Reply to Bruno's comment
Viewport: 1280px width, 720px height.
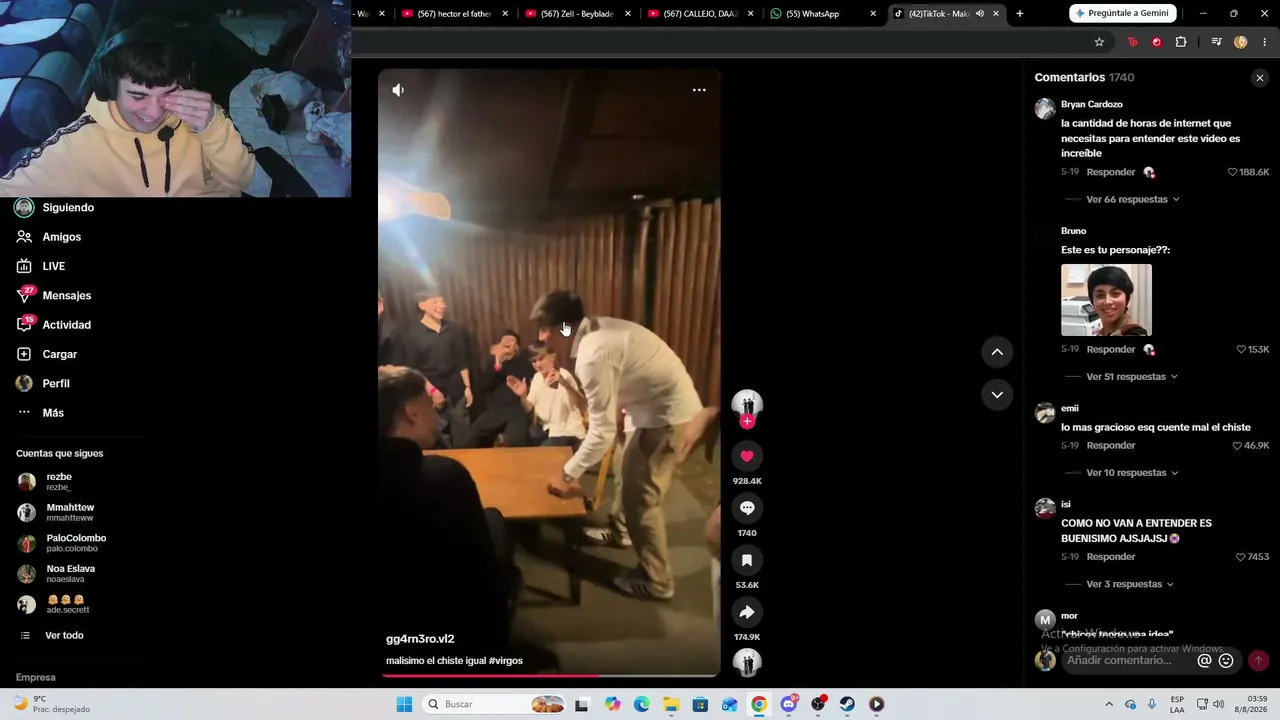tap(1111, 349)
